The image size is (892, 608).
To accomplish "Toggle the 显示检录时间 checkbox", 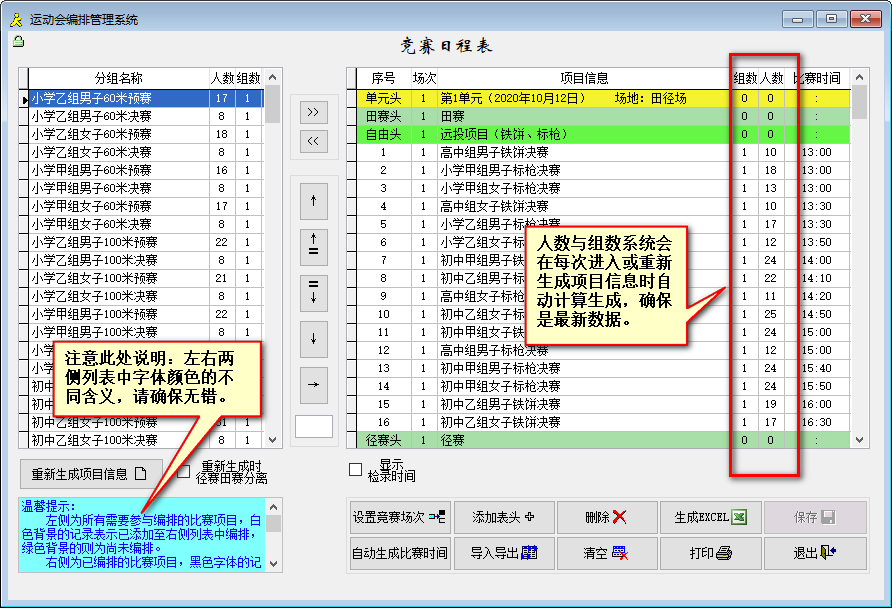I will [355, 470].
